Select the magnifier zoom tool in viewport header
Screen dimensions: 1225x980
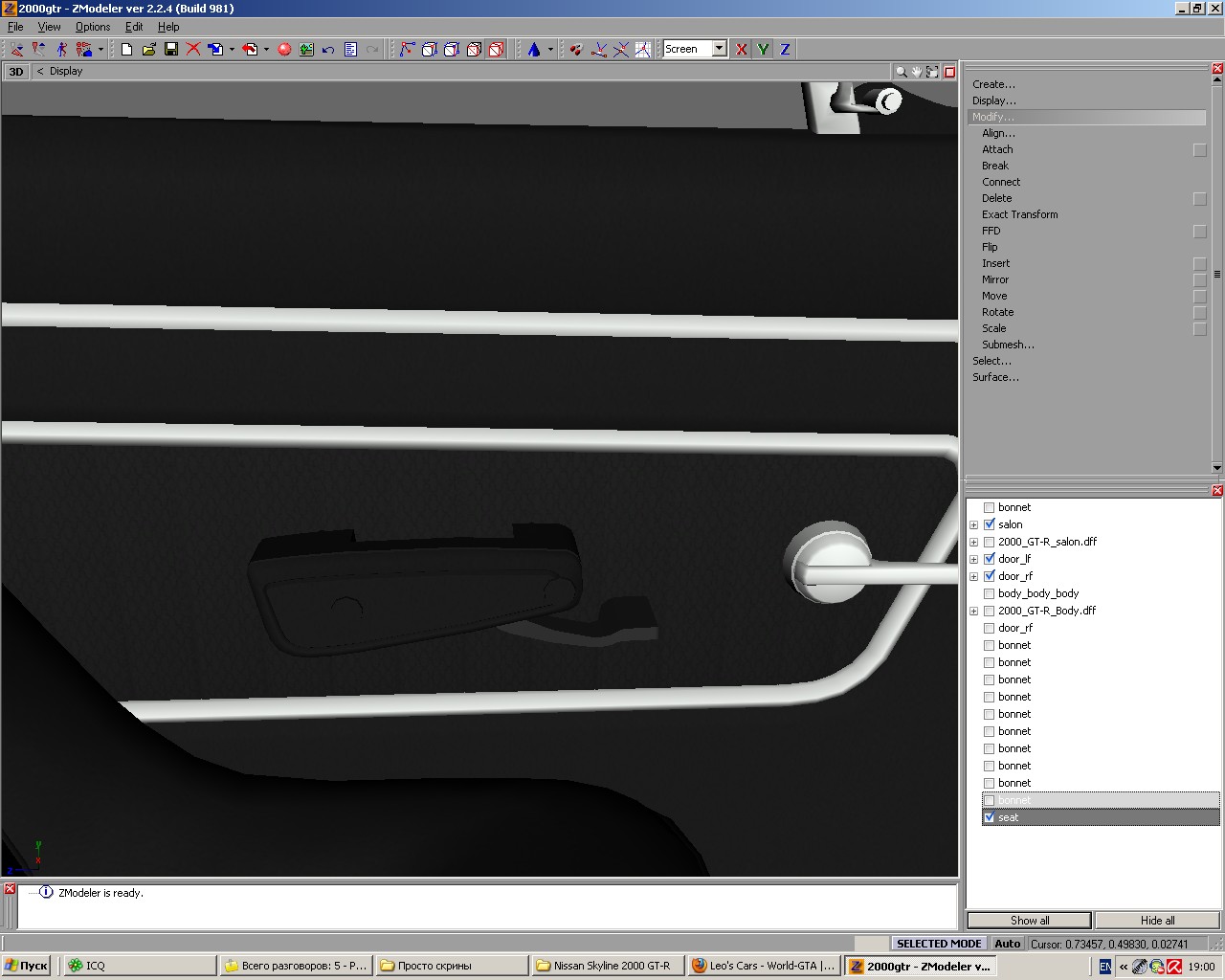901,72
